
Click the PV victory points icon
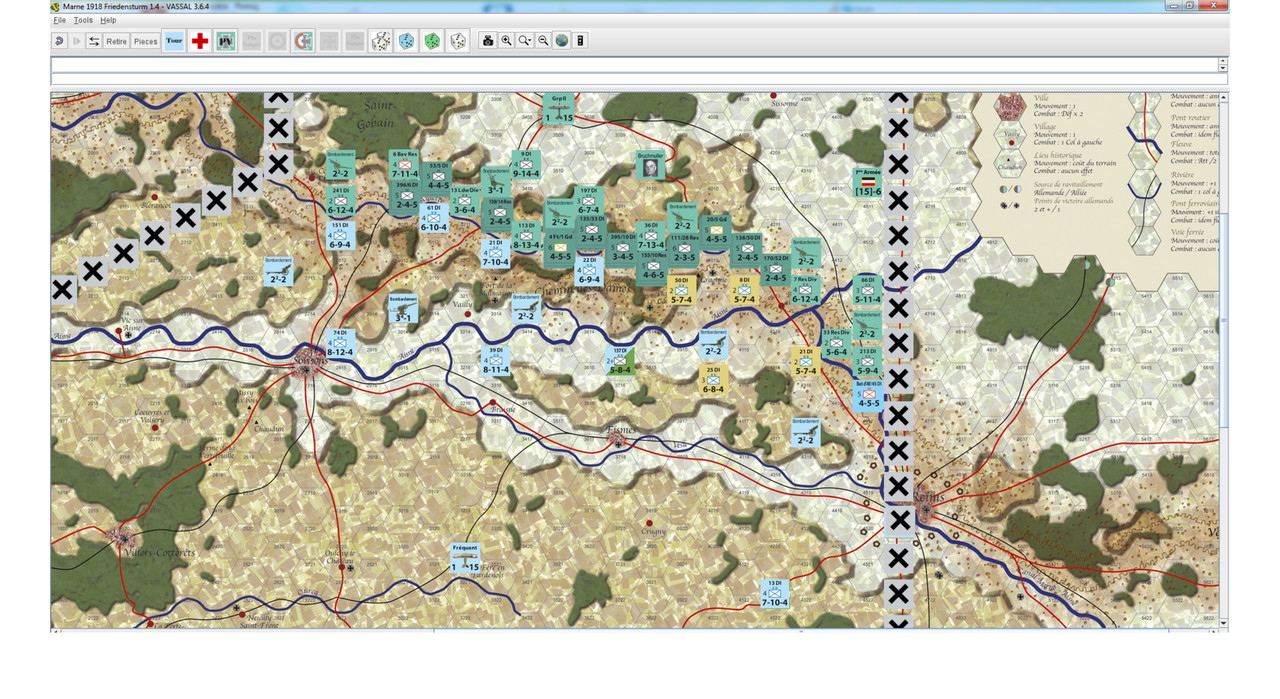coord(226,41)
